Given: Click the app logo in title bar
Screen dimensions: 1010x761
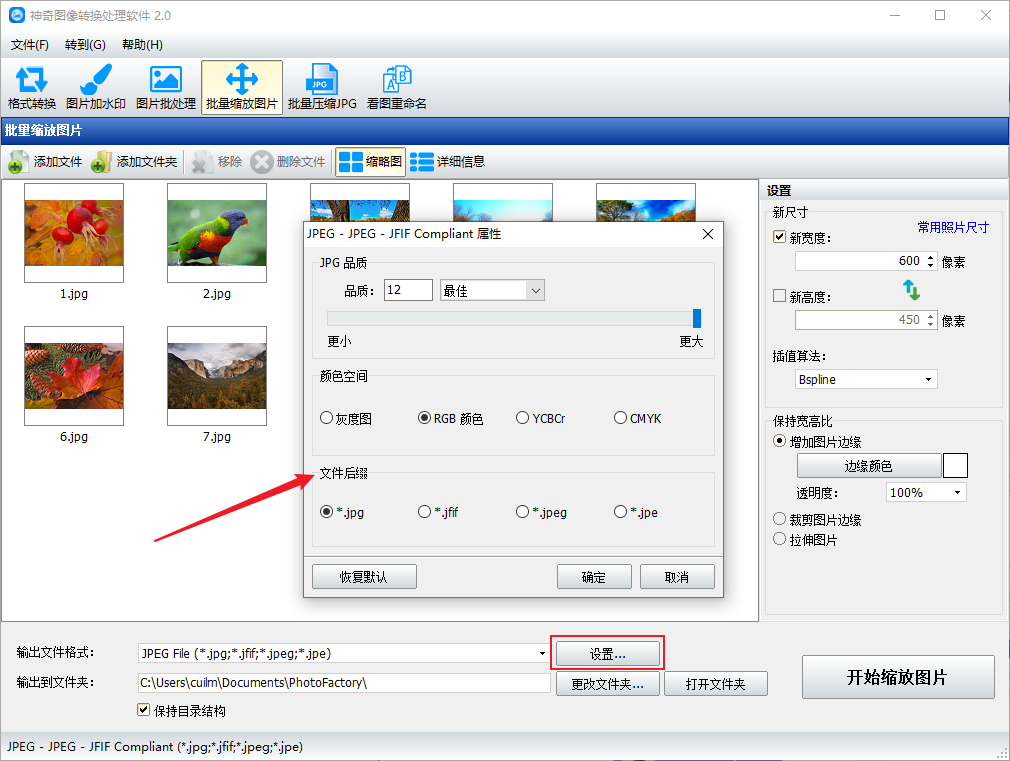Looking at the screenshot, I should pyautogui.click(x=17, y=15).
